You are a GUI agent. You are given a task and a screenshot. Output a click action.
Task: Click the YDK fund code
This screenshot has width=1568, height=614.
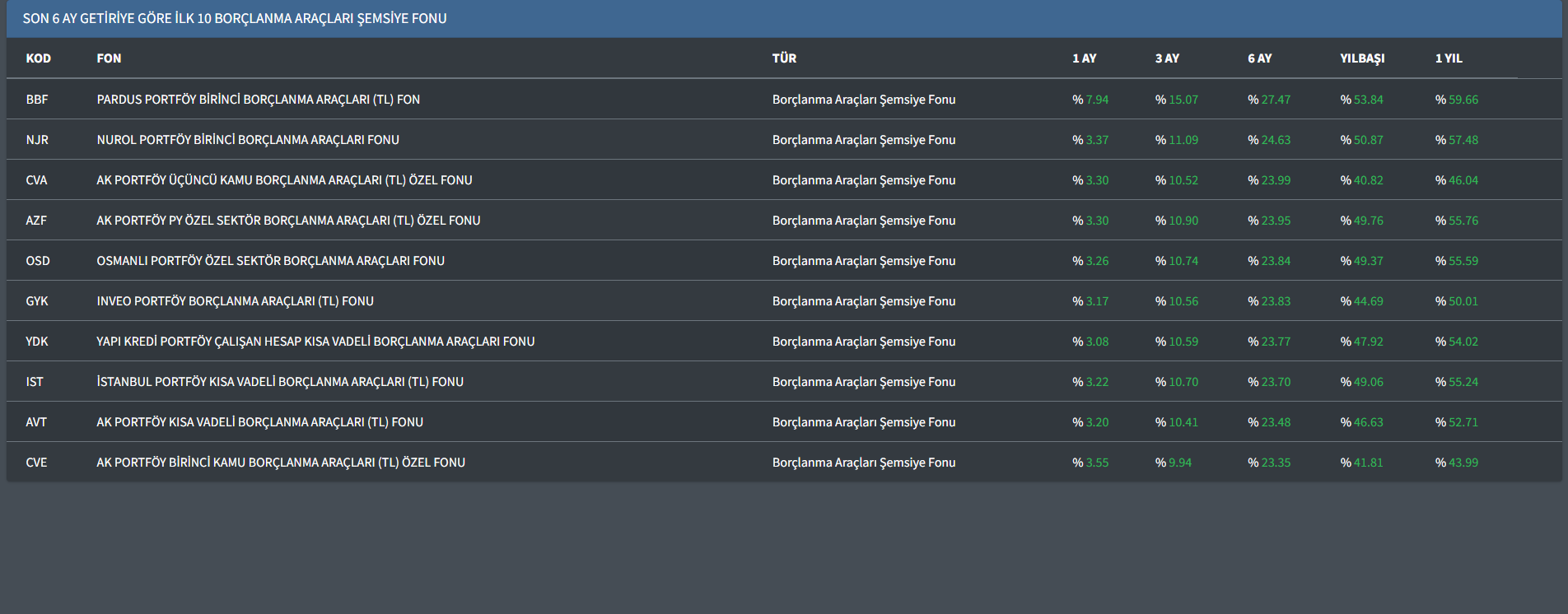point(37,342)
